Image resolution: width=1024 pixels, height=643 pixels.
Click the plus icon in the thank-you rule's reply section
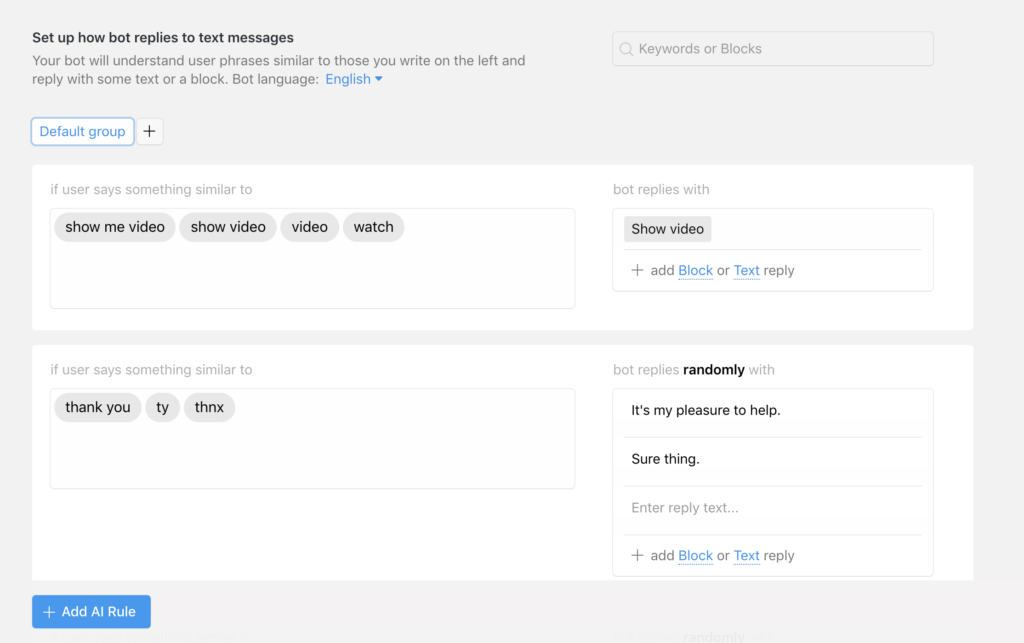tap(638, 555)
